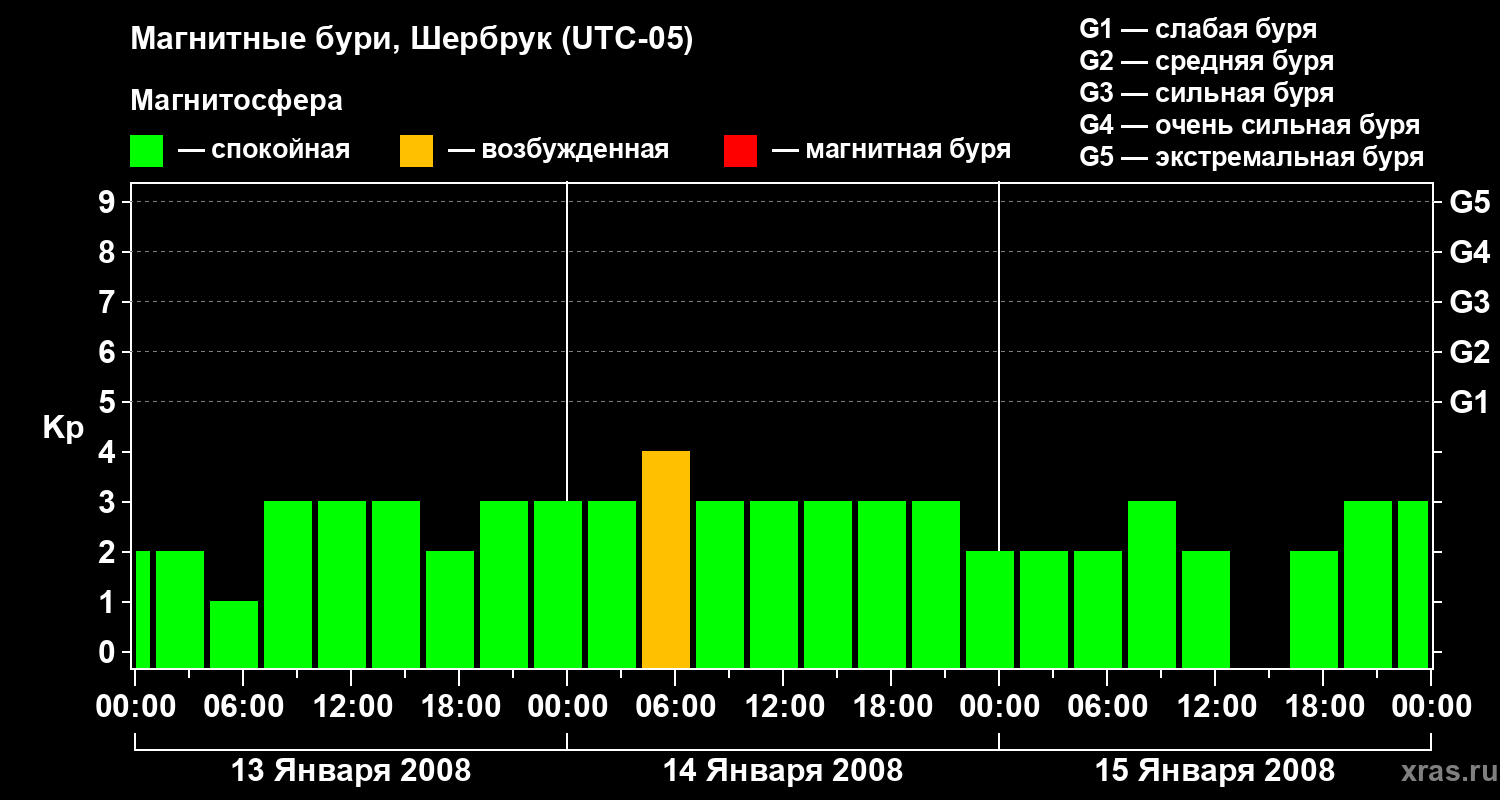Click the Kp axis value '6'
The image size is (1500, 800).
point(109,352)
